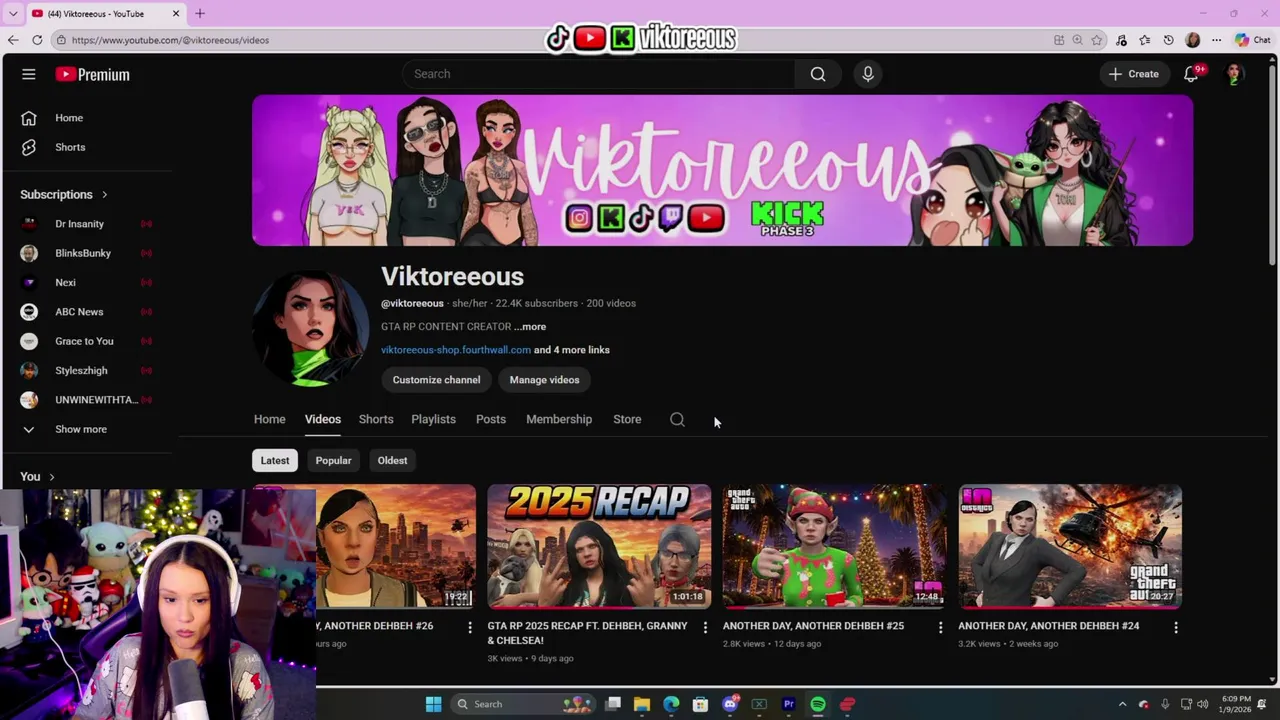This screenshot has height=720, width=1280.
Task: Open browser favorites list icon
Action: point(1145,40)
